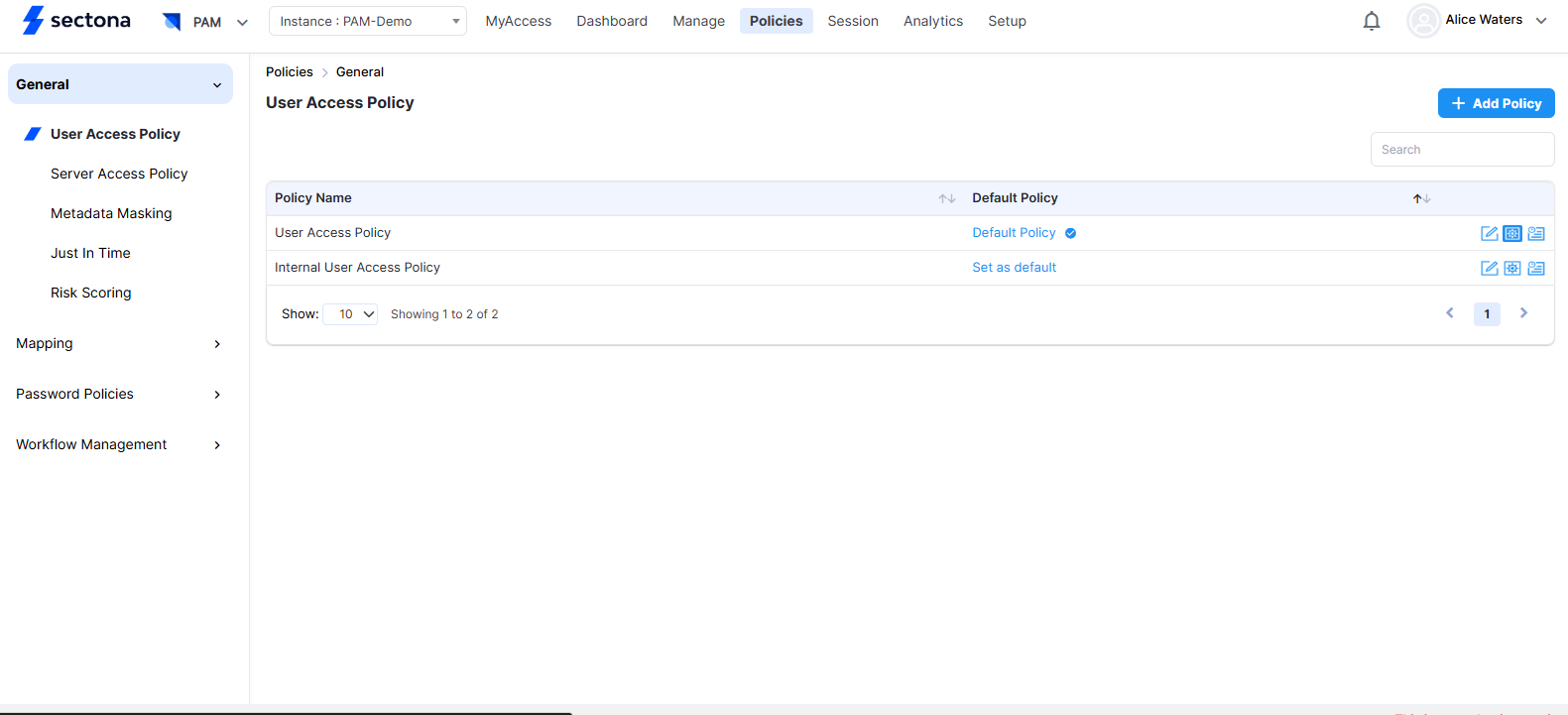Open the notifications bell

click(1372, 21)
